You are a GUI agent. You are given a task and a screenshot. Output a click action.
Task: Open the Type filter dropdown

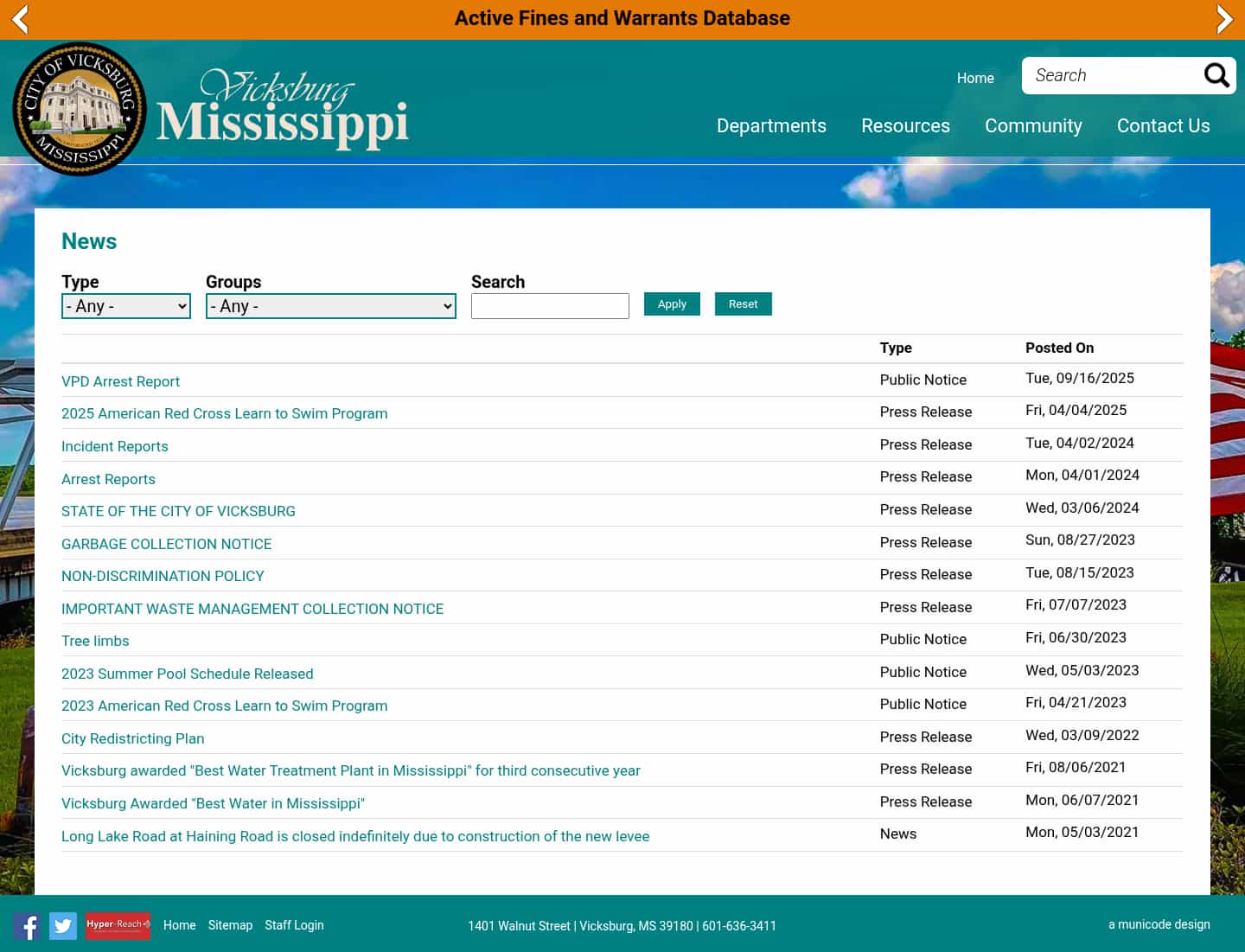click(126, 306)
